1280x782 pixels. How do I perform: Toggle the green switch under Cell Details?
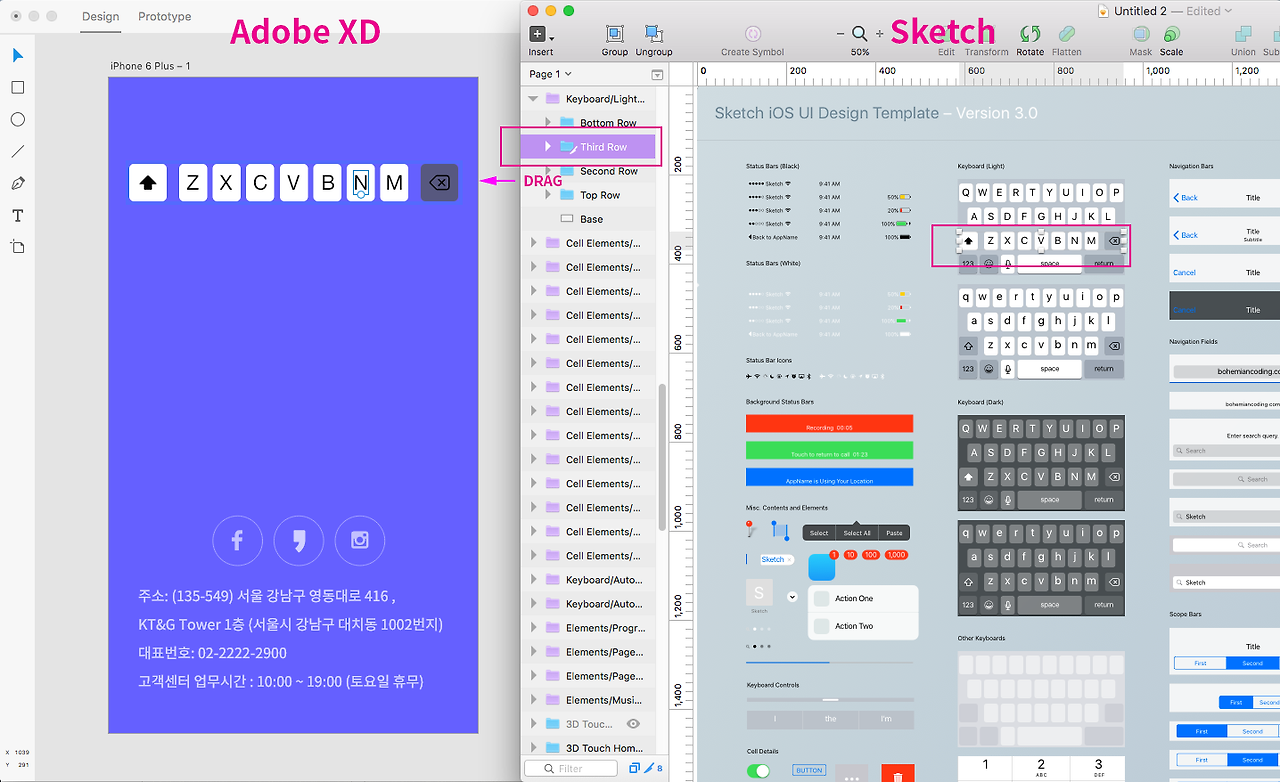click(759, 771)
